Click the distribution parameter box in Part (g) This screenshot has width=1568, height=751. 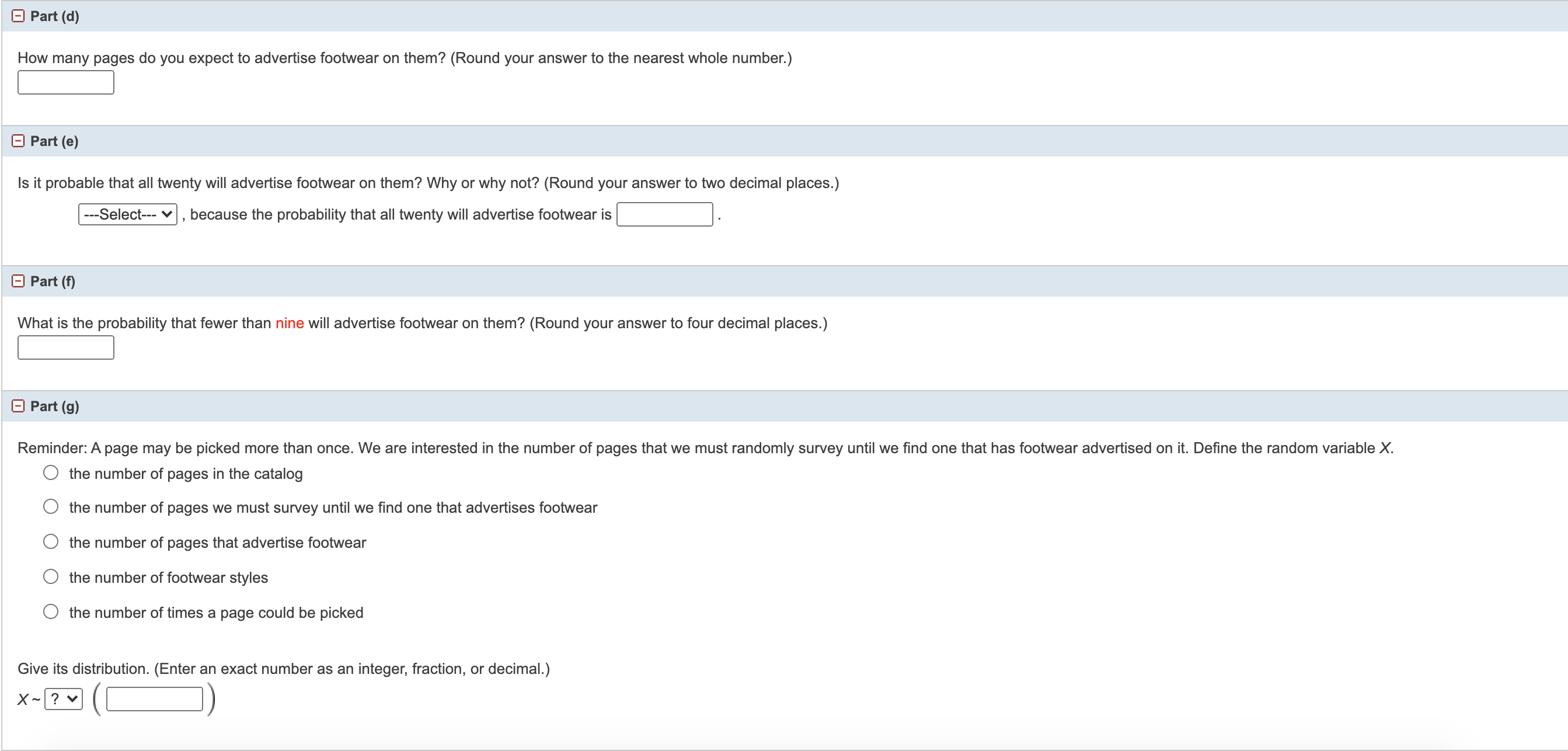[154, 698]
